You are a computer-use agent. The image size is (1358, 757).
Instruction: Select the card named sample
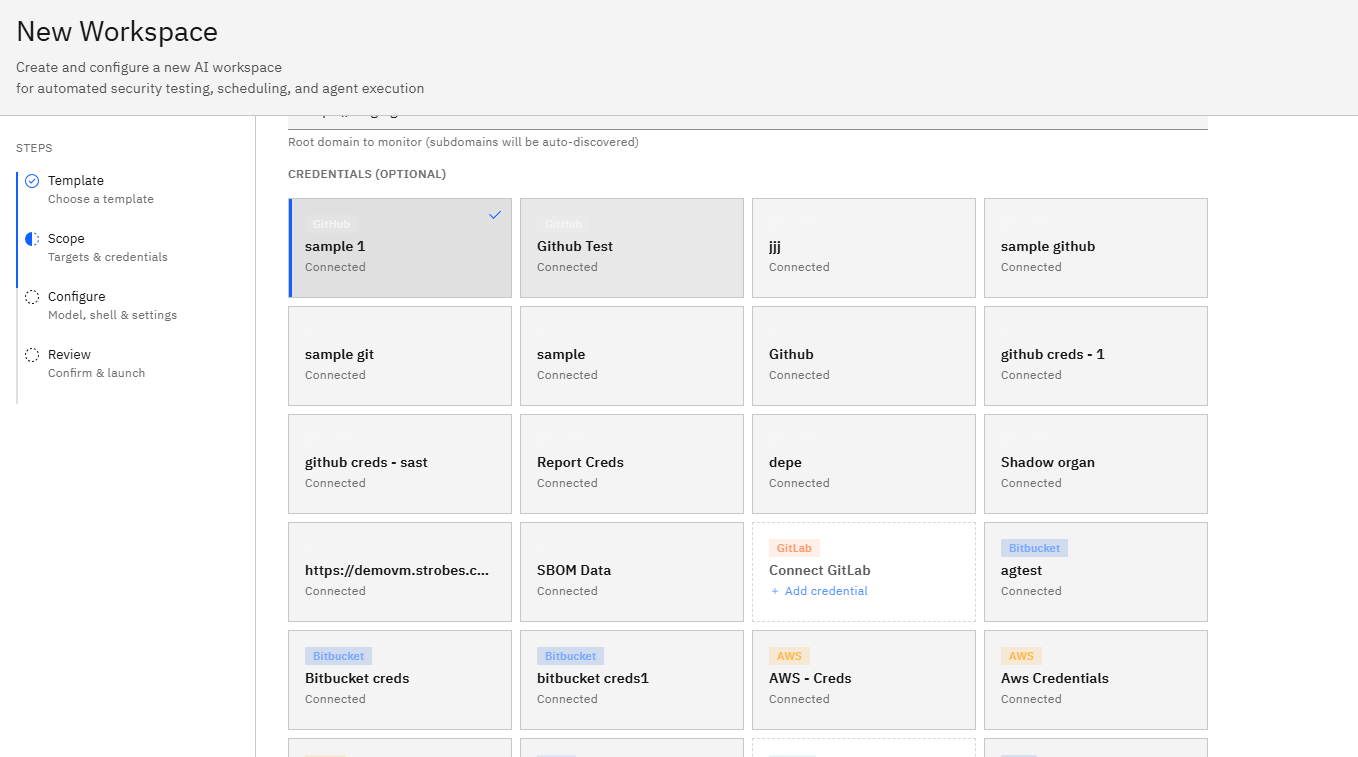[632, 356]
